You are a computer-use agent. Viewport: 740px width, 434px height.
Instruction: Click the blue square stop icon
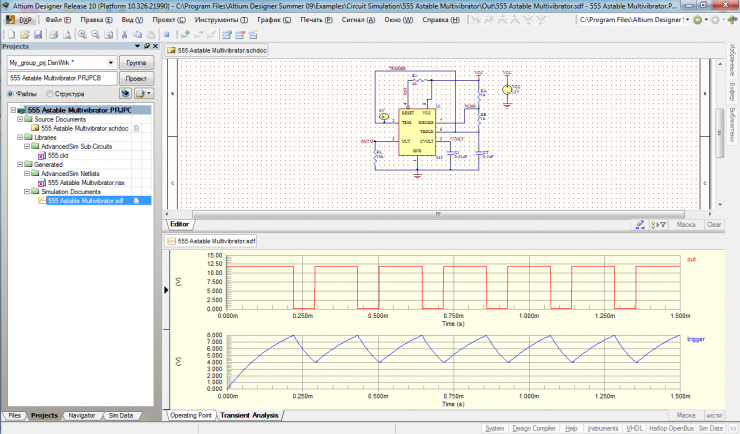pos(167,34)
